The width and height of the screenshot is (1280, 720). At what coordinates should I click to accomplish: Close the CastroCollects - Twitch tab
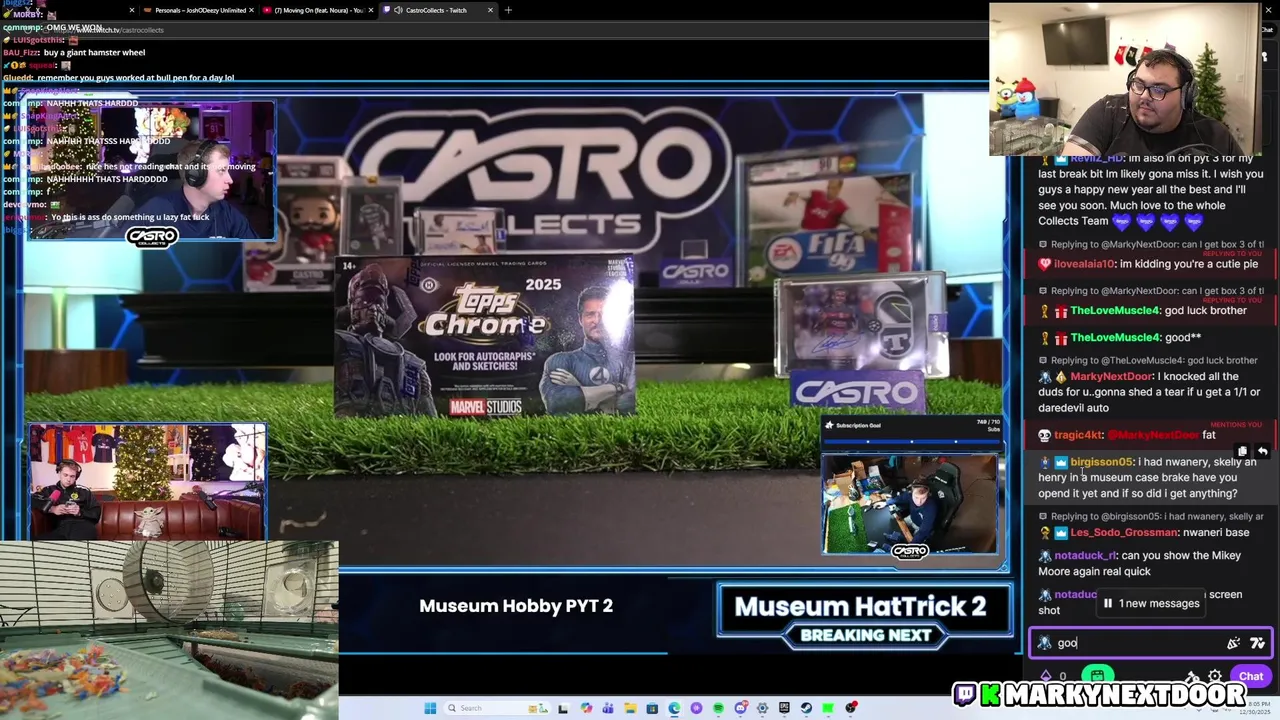[490, 10]
